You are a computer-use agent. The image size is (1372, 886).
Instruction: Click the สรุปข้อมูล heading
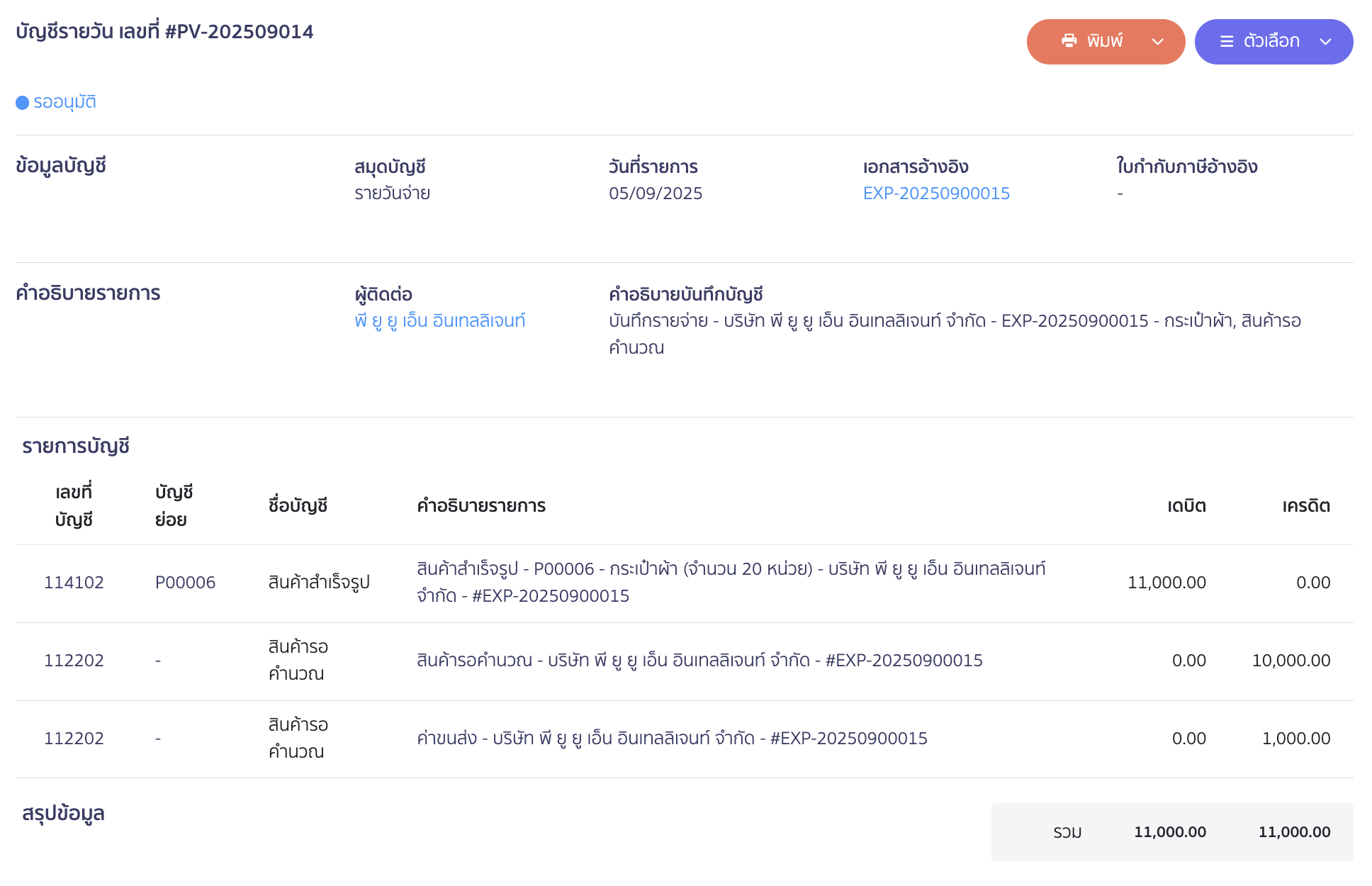coord(63,814)
